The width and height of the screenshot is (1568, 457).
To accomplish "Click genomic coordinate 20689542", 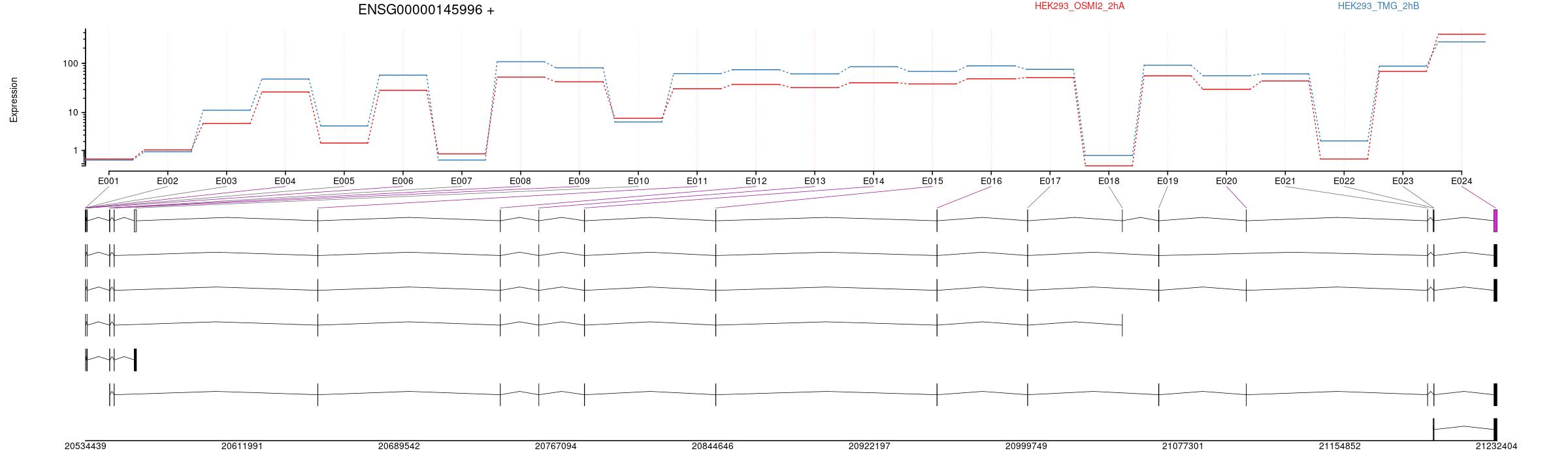I will (x=399, y=447).
